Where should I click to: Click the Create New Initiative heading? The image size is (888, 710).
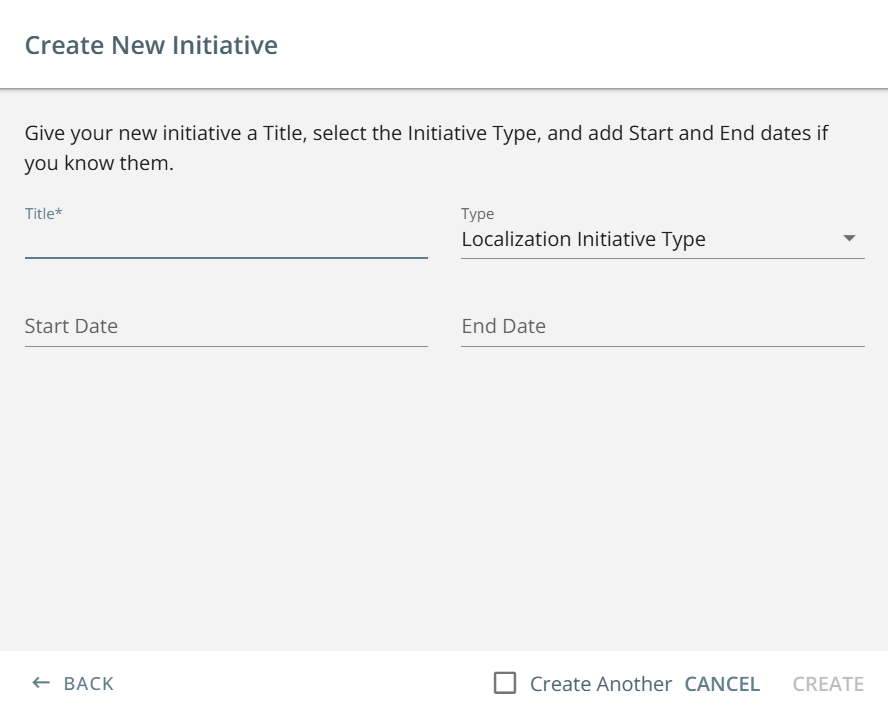pyautogui.click(x=151, y=45)
